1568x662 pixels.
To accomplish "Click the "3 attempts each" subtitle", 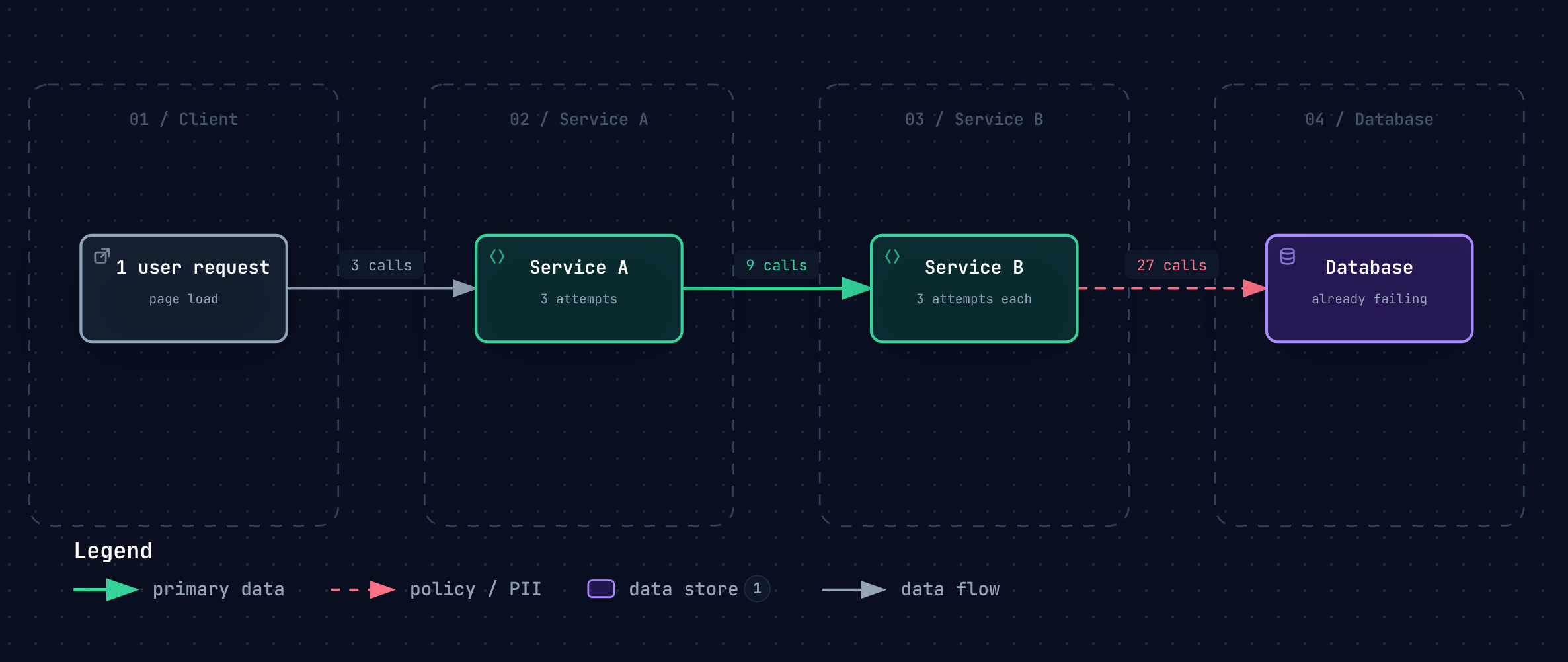I will (x=974, y=299).
